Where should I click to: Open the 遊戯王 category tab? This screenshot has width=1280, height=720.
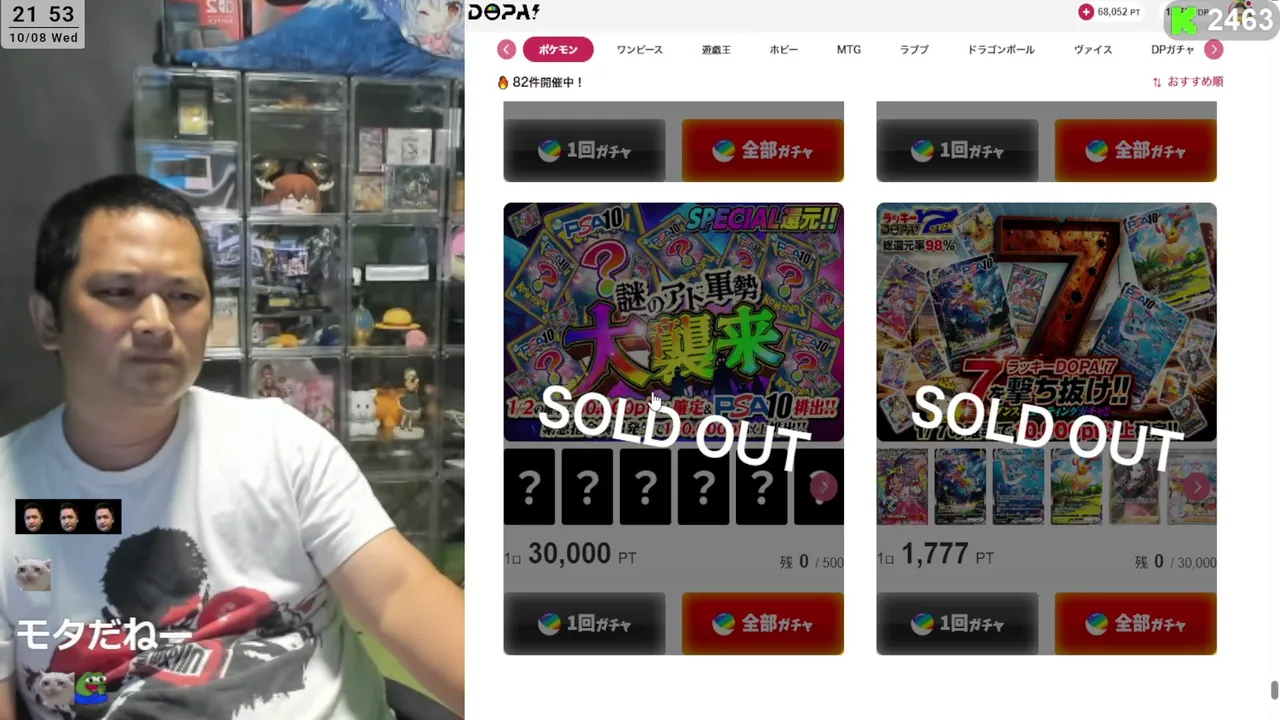click(716, 50)
